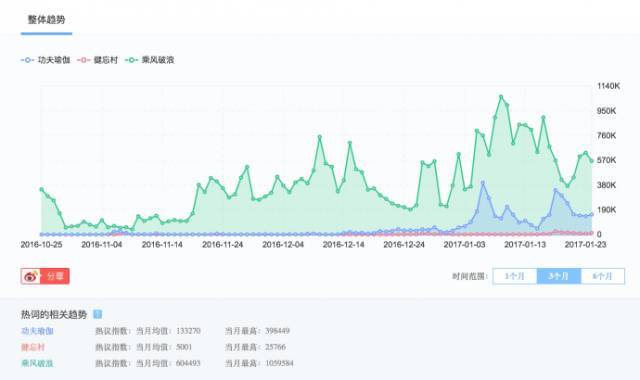
Task: Click the monthly high value 1059584
Action: point(279,363)
